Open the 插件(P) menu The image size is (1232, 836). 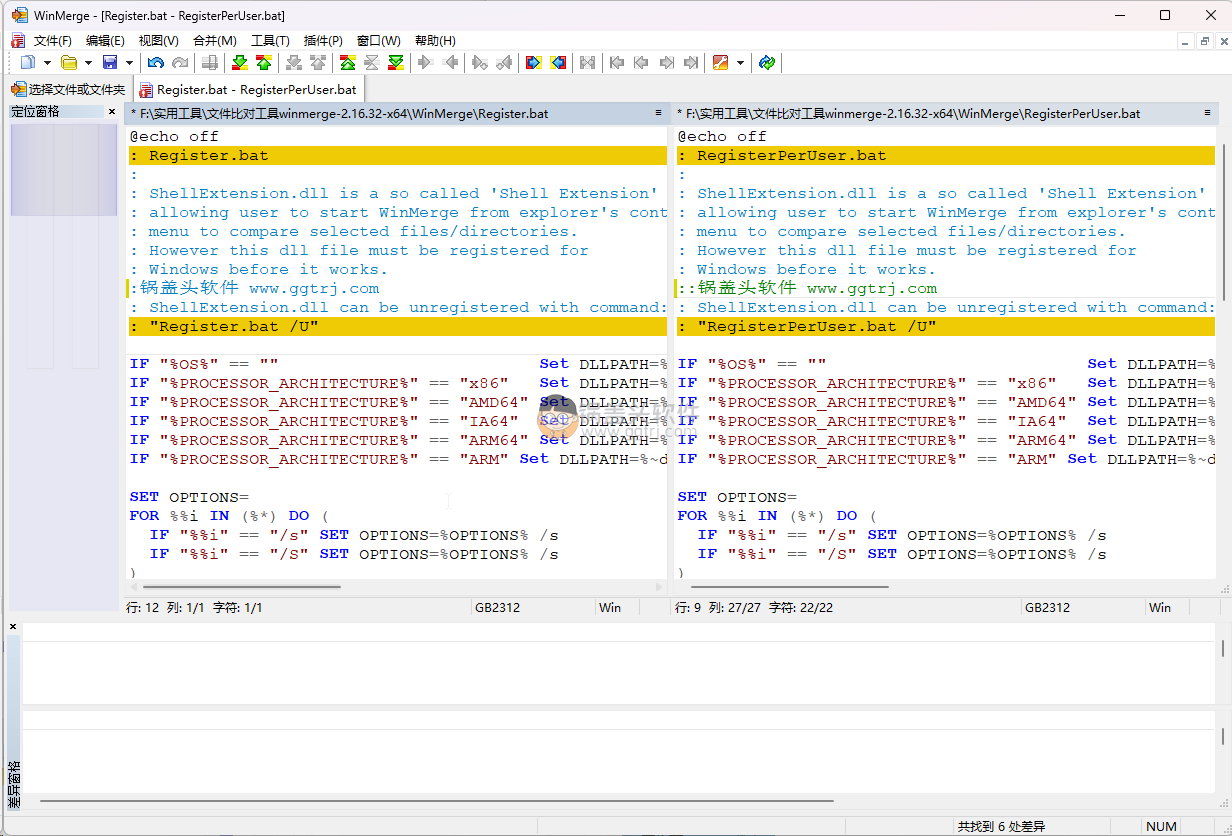[323, 41]
